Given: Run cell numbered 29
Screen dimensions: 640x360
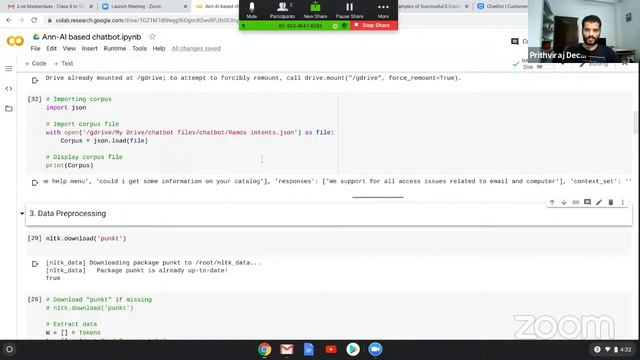Looking at the screenshot, I should tap(34, 238).
